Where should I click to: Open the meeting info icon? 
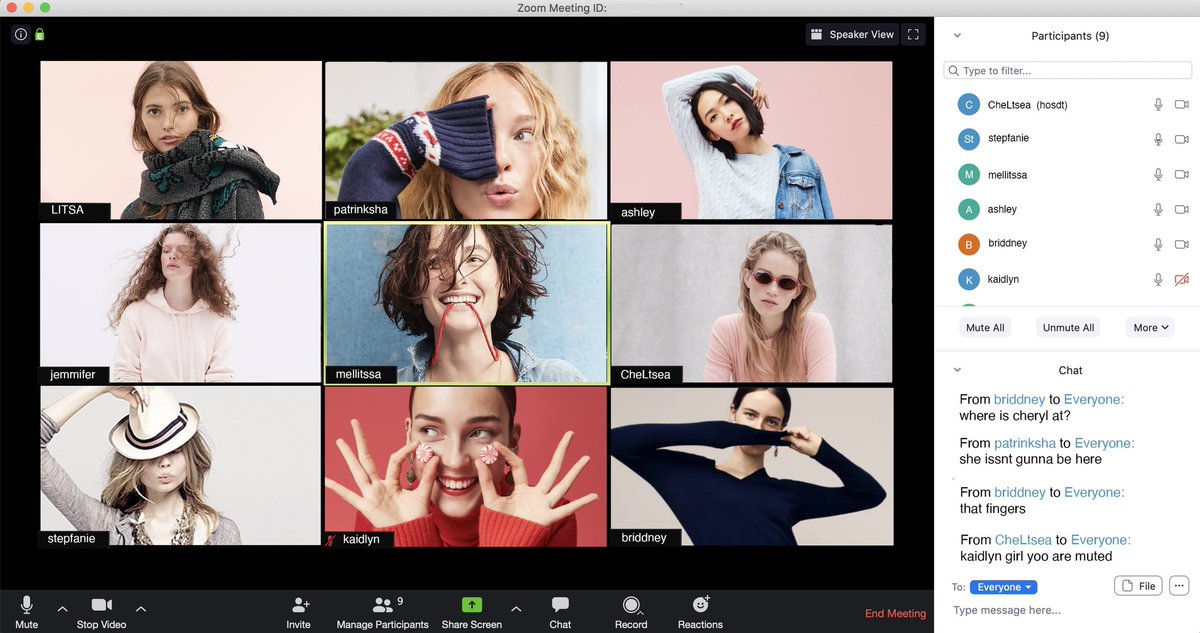coord(21,34)
